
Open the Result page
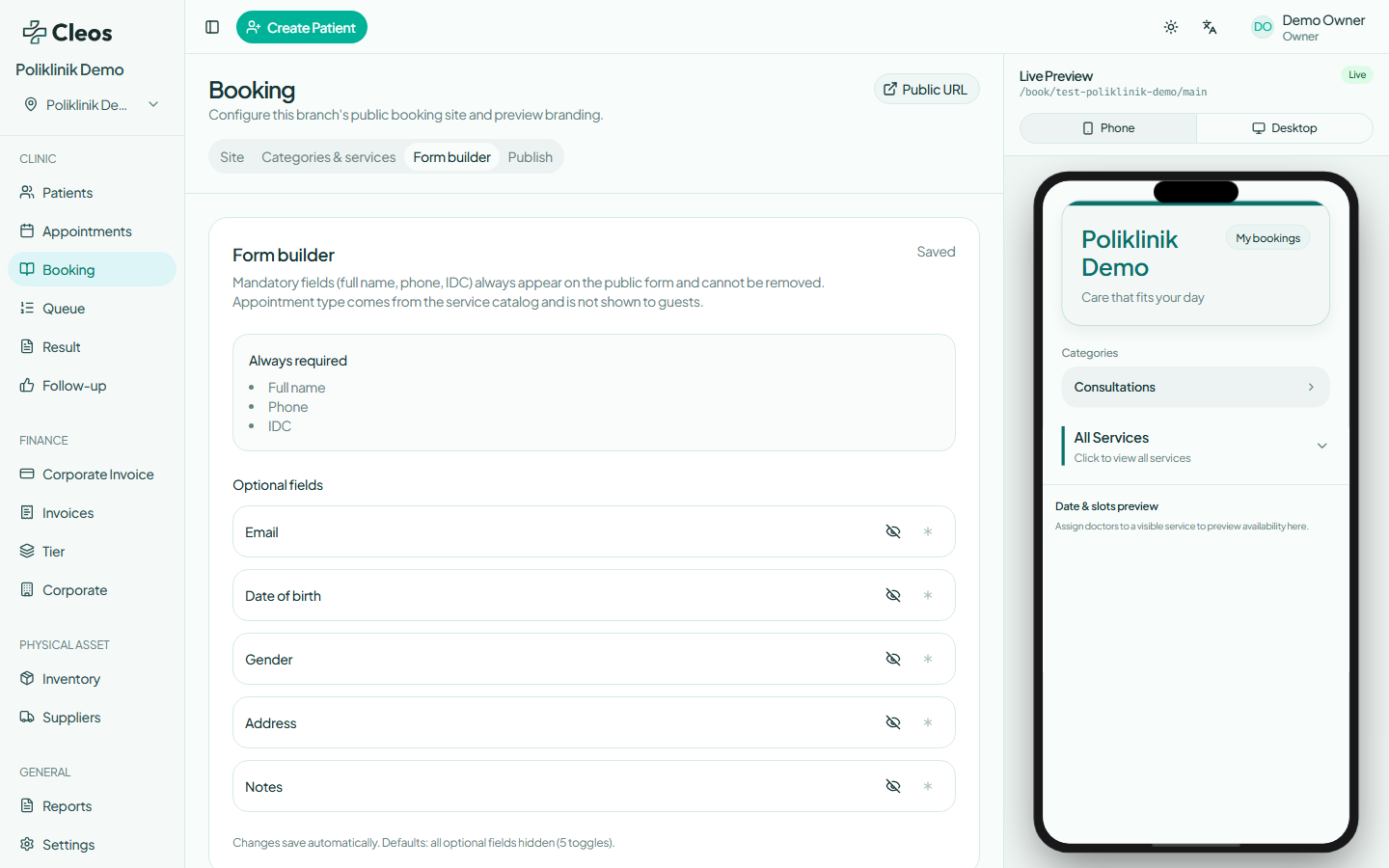(x=92, y=347)
